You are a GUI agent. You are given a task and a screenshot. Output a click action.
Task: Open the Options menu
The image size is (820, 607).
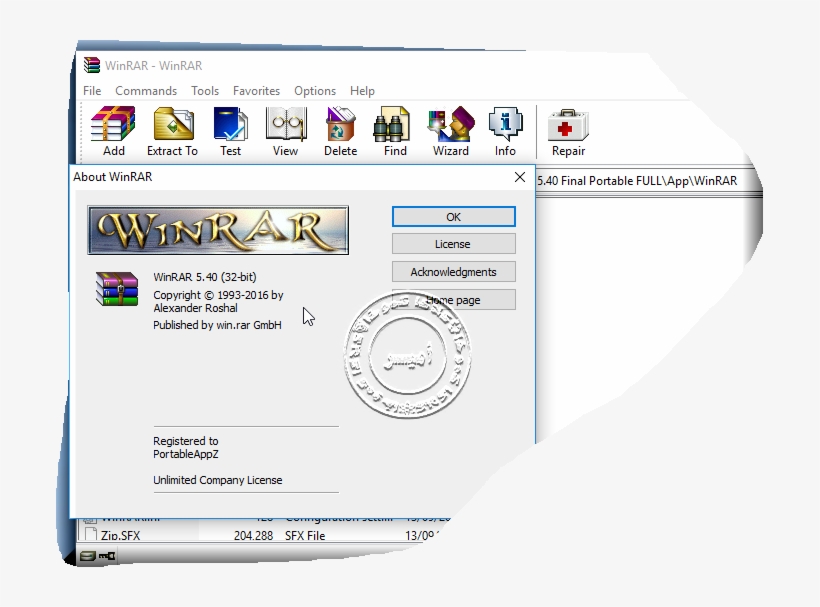[x=315, y=91]
